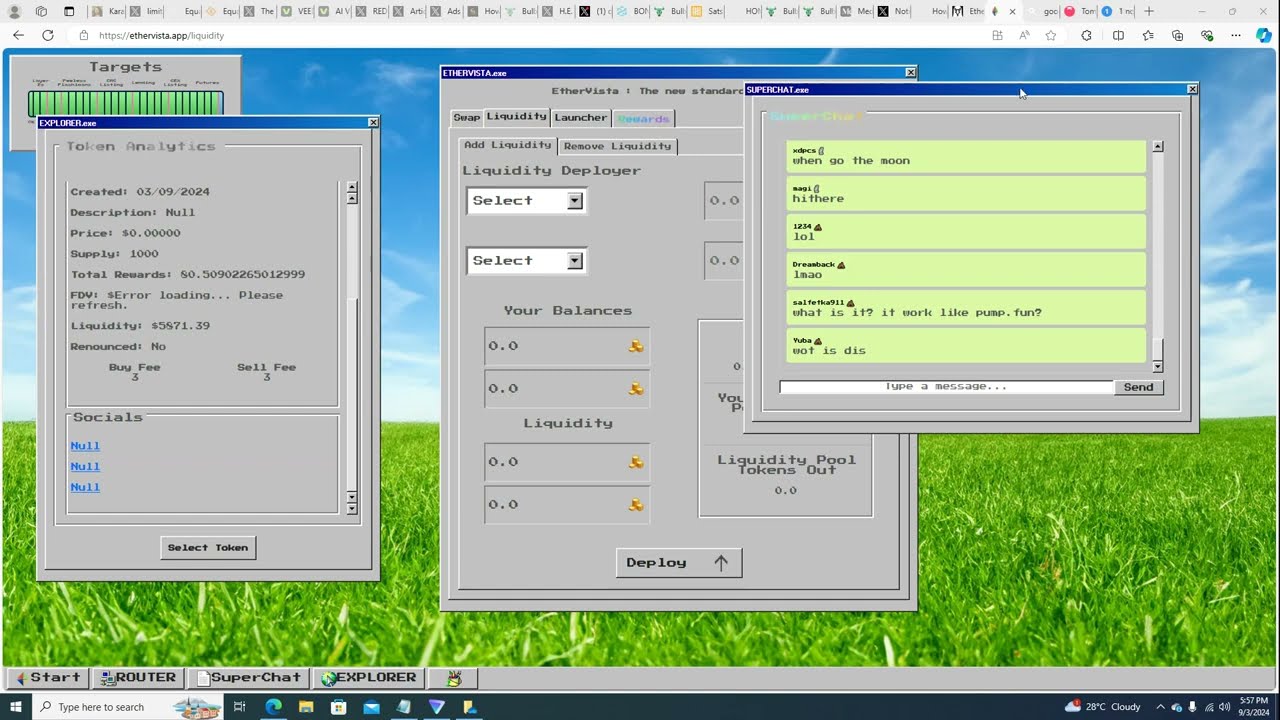This screenshot has height=720, width=1280.
Task: Switch to Rewards tab
Action: tap(643, 118)
